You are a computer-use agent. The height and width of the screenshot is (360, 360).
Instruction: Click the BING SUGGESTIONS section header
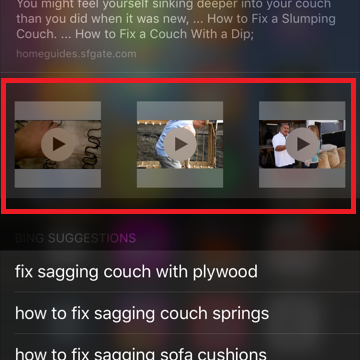pyautogui.click(x=75, y=238)
